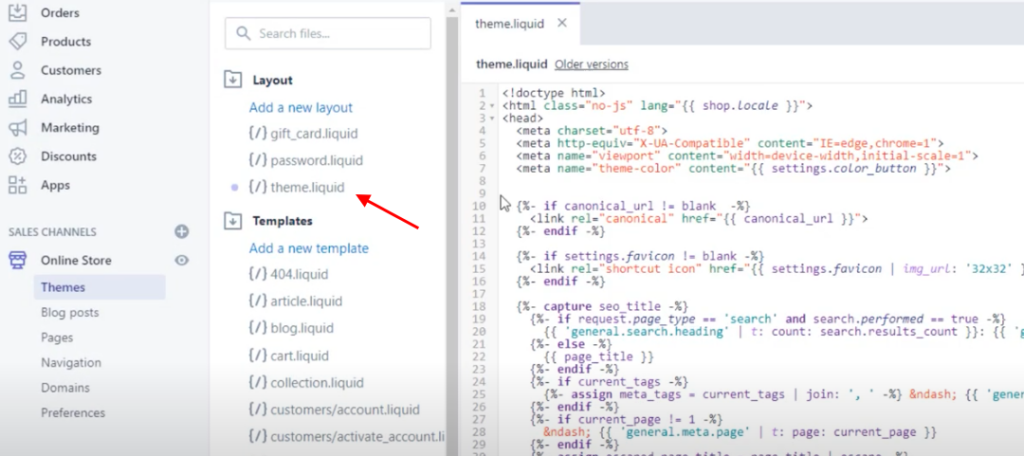This screenshot has height=456, width=1024.
Task: Open collection.liquid template
Action: pyautogui.click(x=317, y=383)
